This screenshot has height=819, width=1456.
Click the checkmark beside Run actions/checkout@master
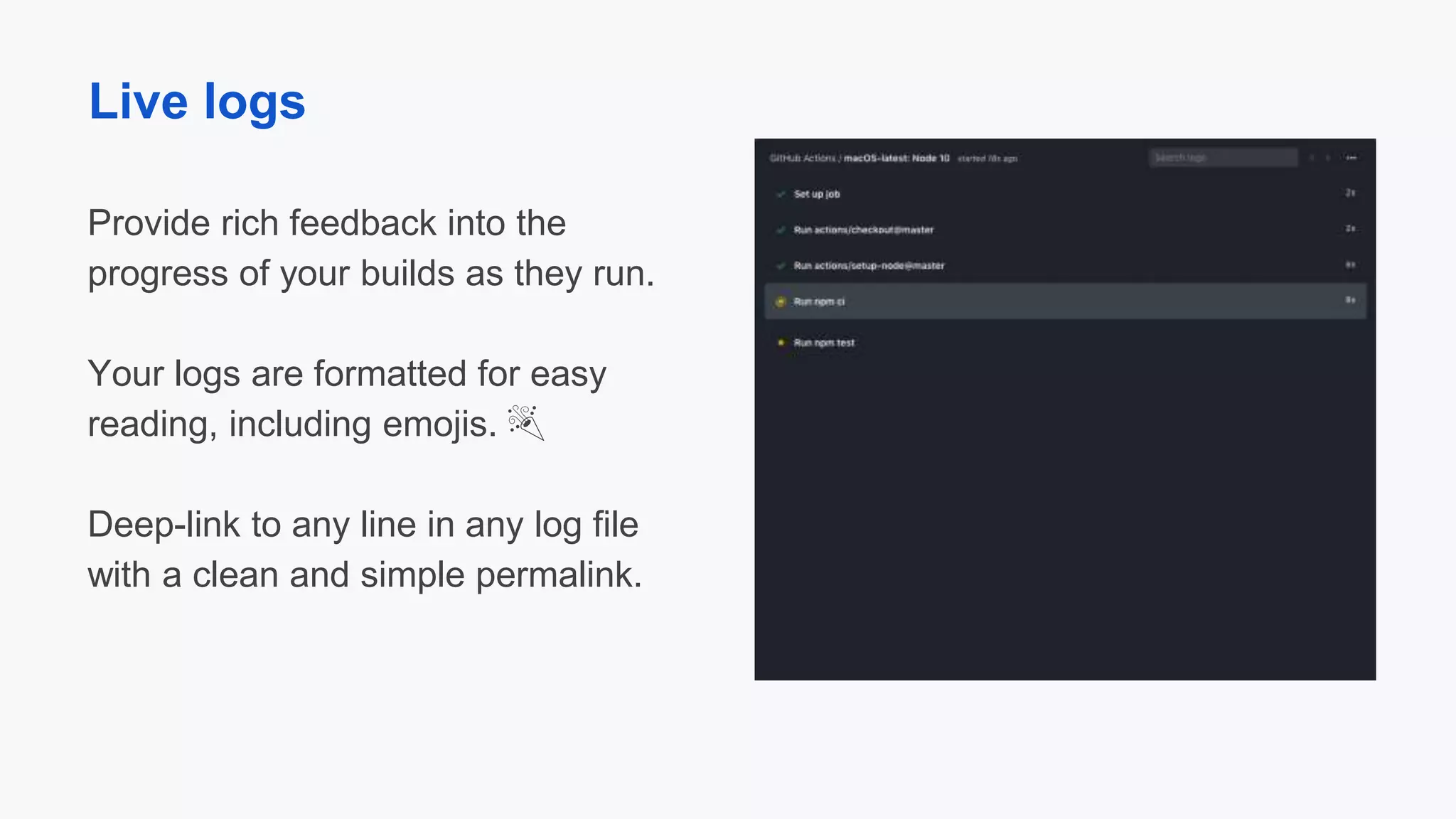781,230
